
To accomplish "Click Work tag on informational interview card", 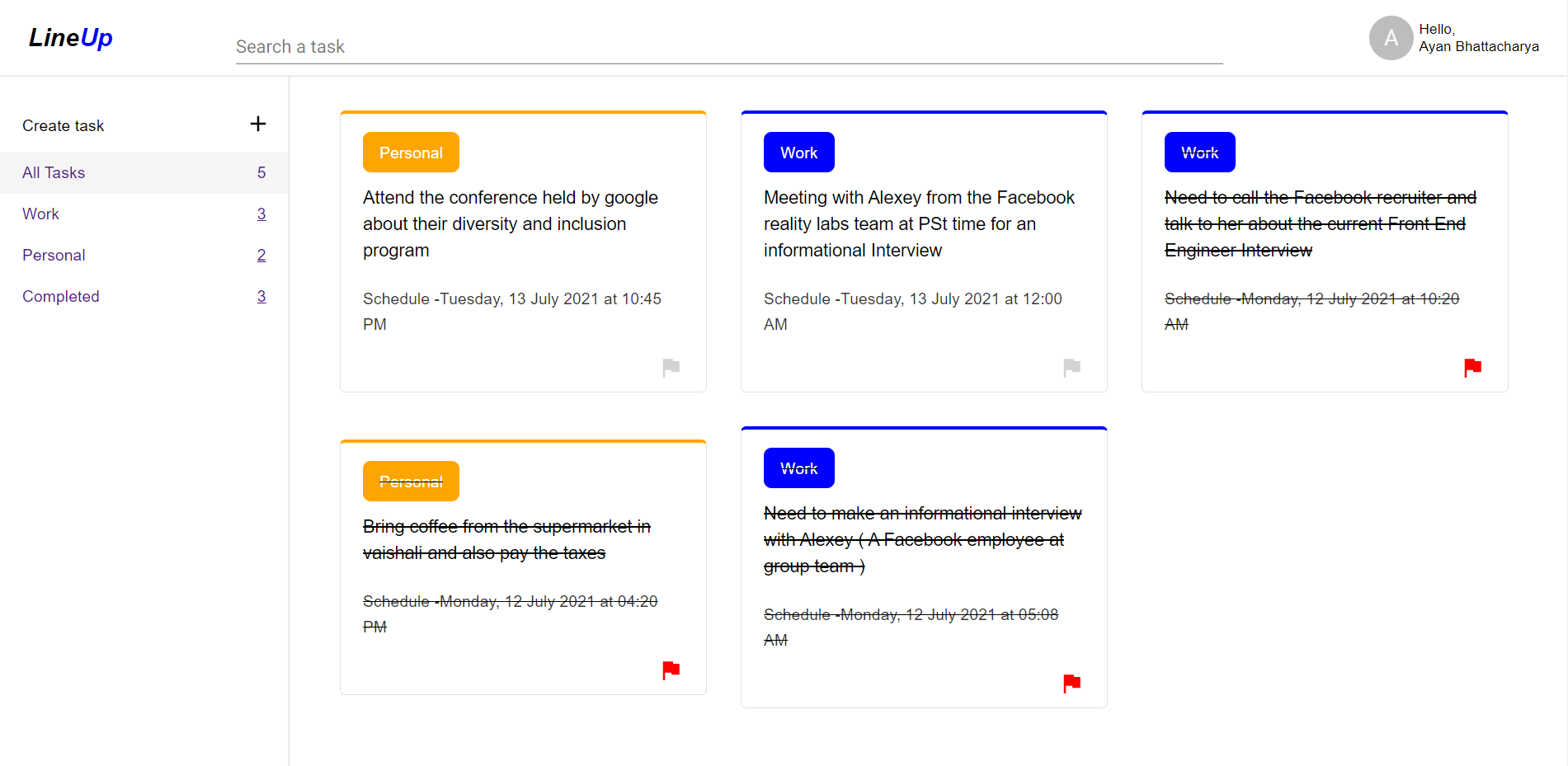I will [799, 468].
